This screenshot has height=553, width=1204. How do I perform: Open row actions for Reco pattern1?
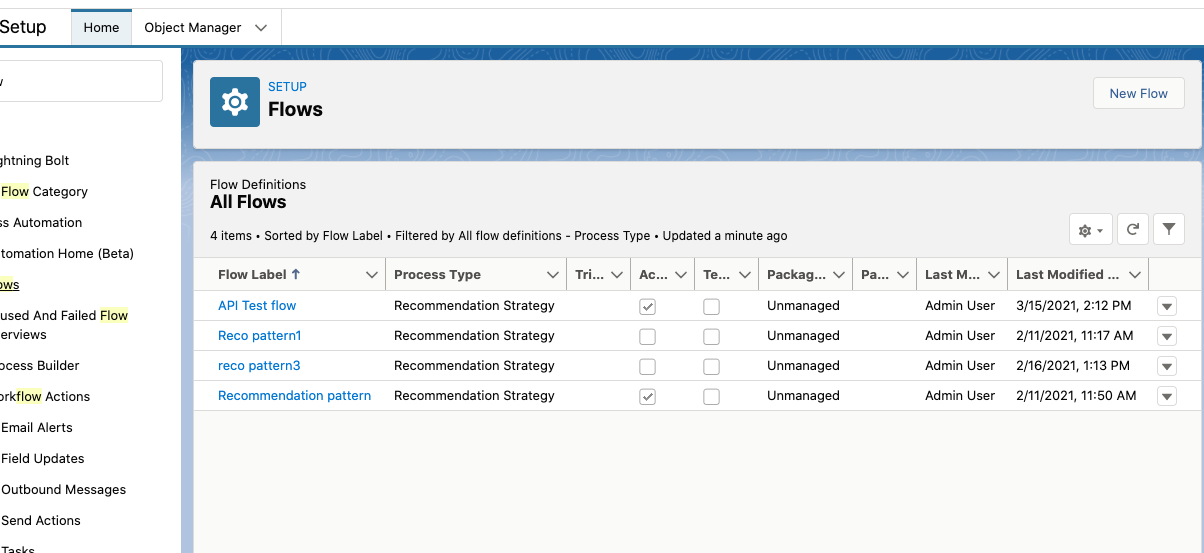1166,337
